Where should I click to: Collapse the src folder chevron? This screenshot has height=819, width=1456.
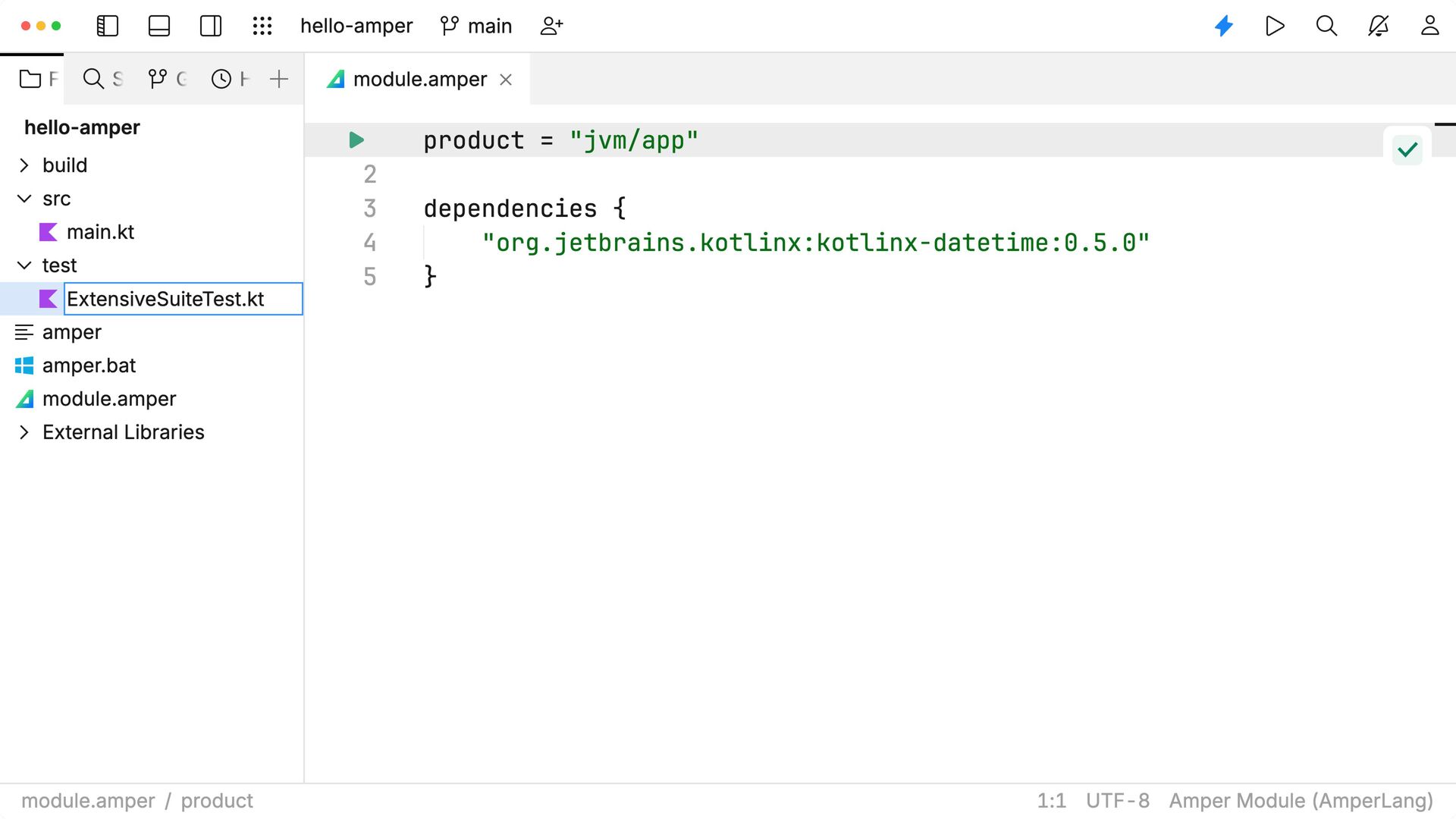[24, 199]
